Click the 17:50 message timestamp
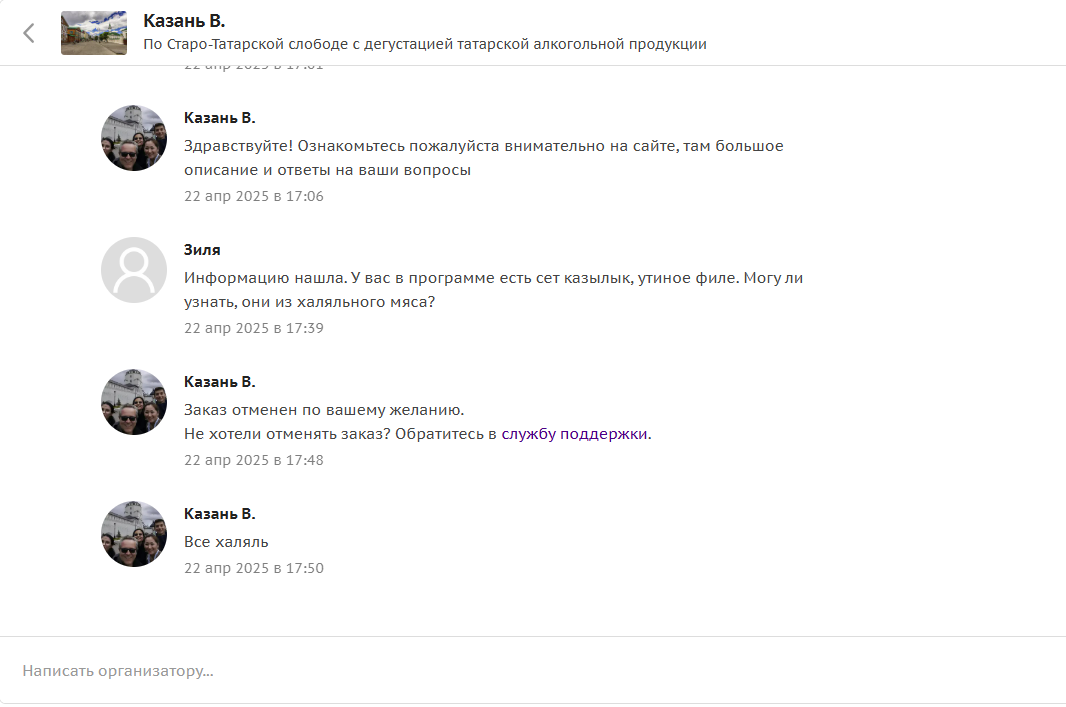This screenshot has height=707, width=1066. (x=254, y=568)
